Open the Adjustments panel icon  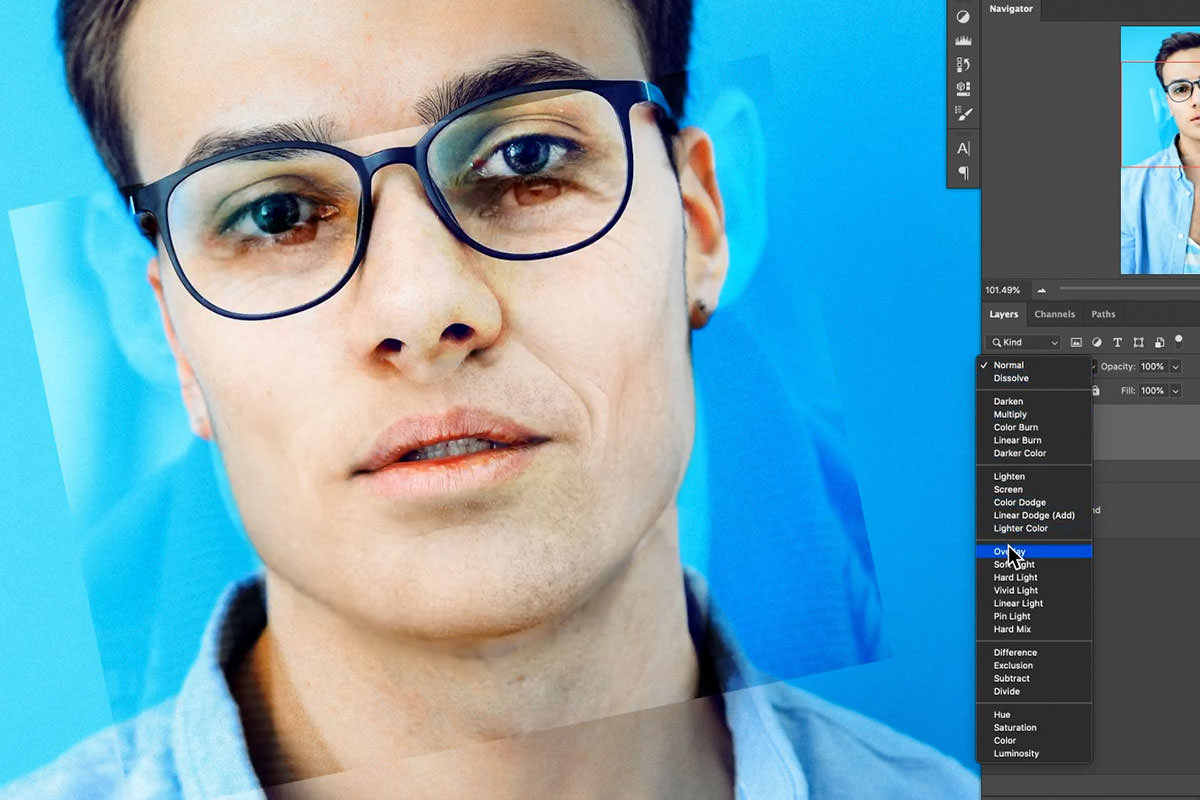963,17
